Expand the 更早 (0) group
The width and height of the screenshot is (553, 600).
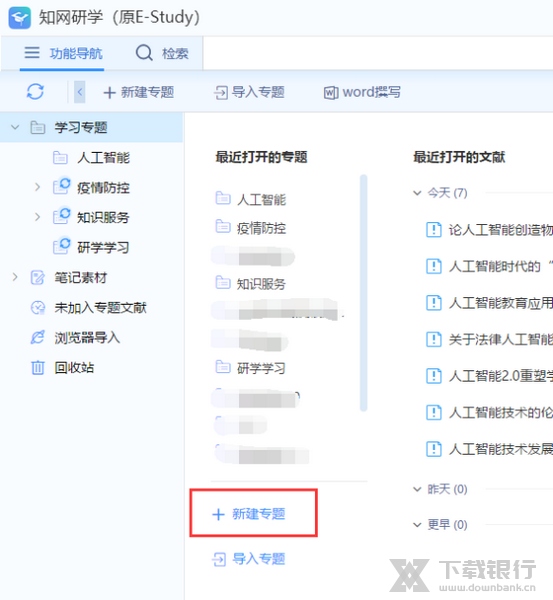[x=417, y=525]
